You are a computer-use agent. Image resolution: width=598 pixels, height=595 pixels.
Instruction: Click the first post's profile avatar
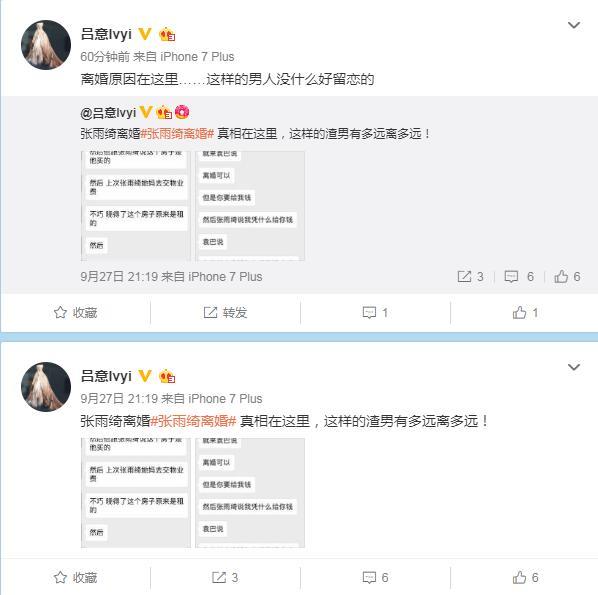(46, 45)
